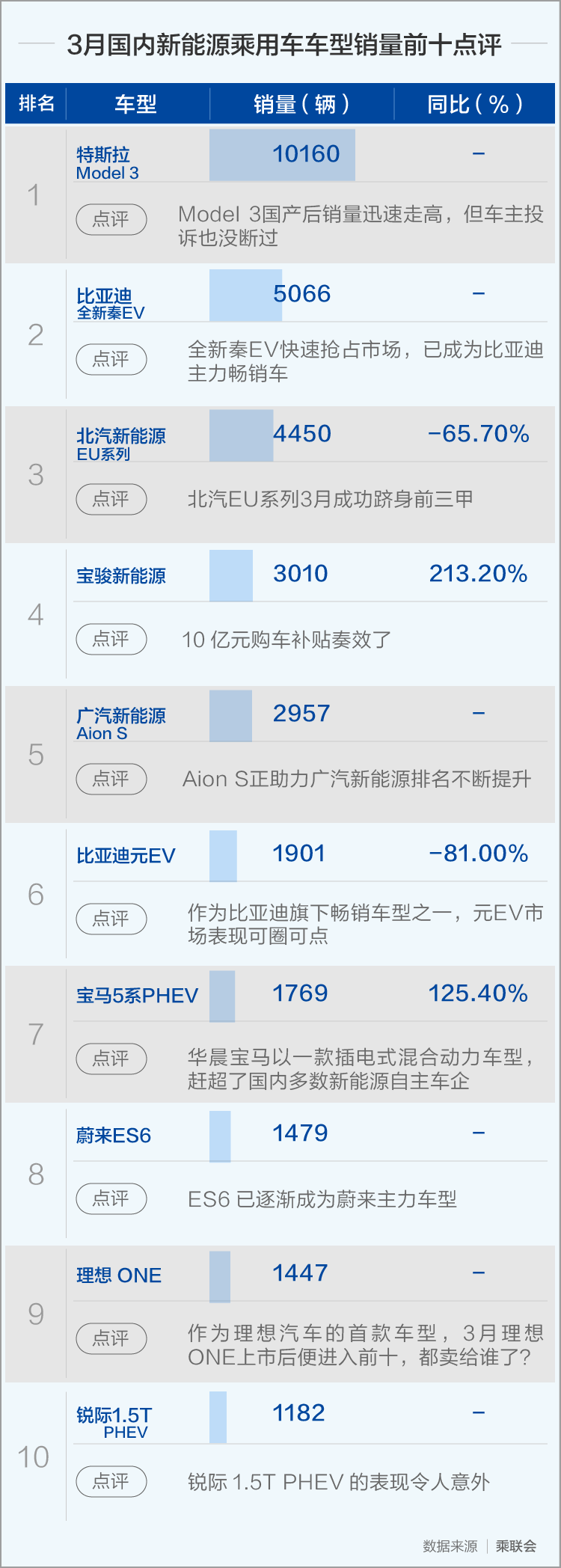This screenshot has height=1568, width=561.
Task: Click the 特斯拉 Model 3 model name
Action: (108, 163)
